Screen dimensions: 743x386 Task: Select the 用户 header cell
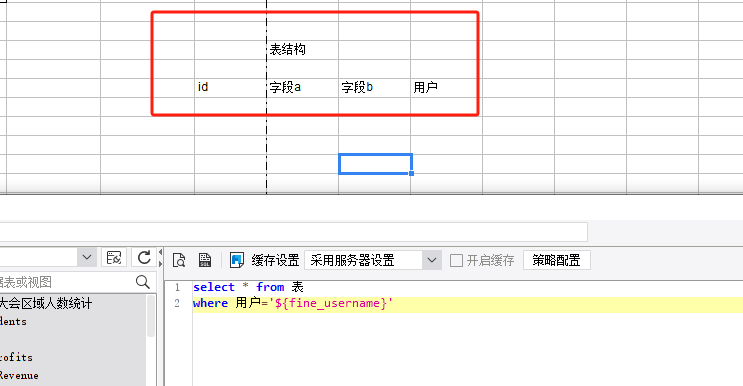point(446,88)
